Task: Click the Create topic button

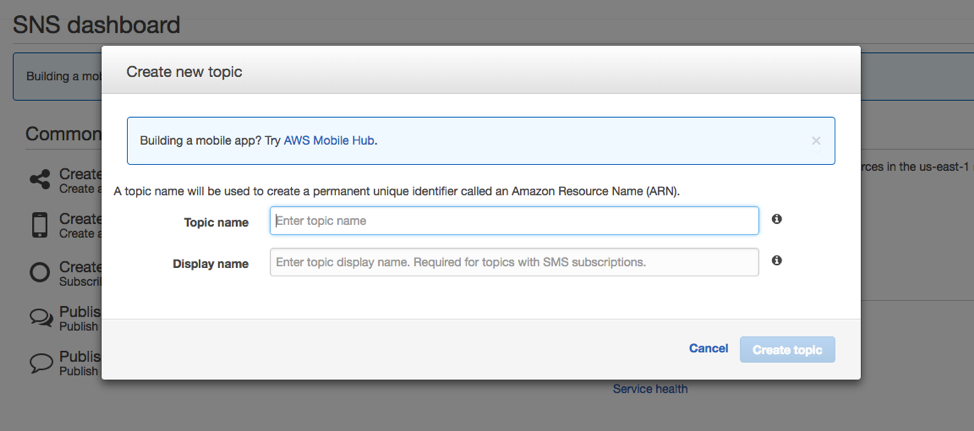Action: point(787,350)
